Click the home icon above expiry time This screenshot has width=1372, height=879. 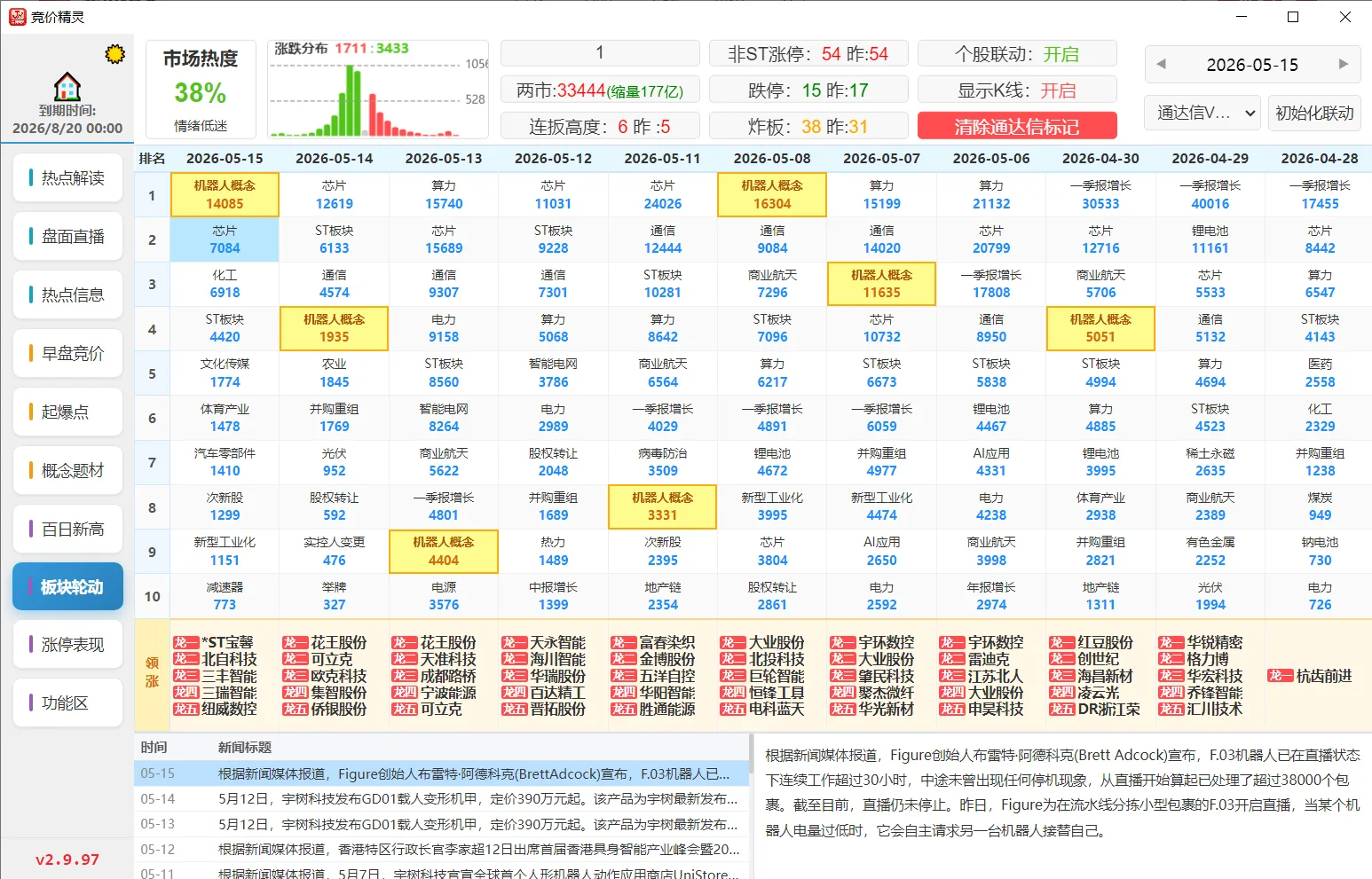[x=67, y=87]
